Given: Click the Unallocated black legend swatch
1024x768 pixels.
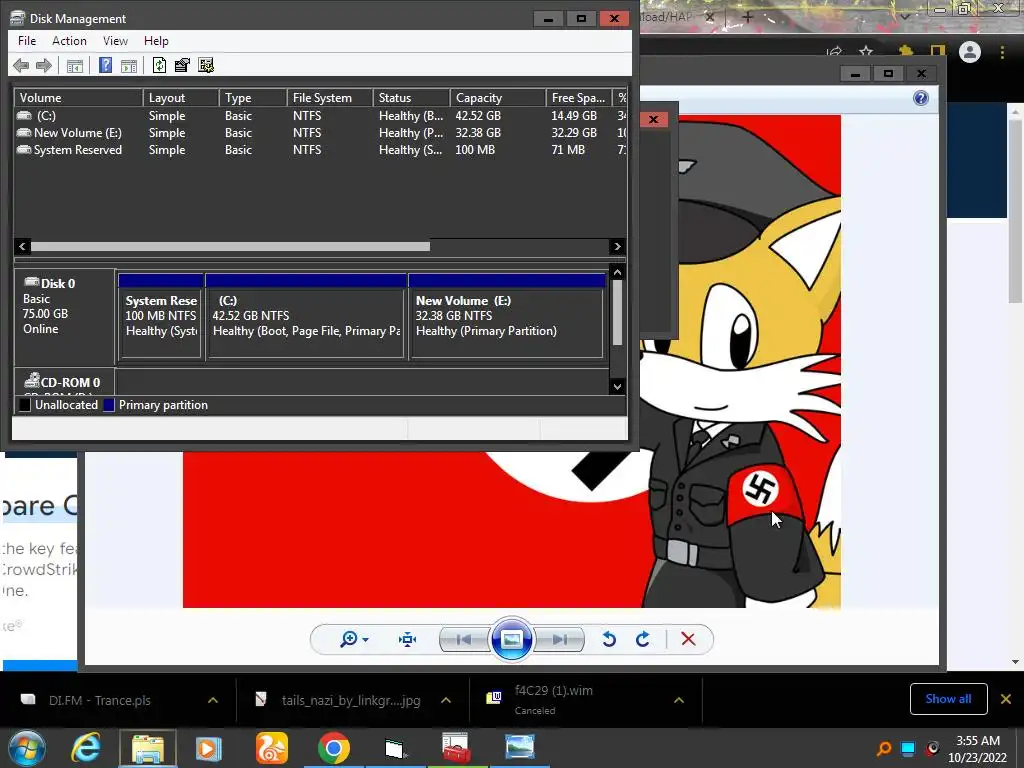Looking at the screenshot, I should [25, 405].
